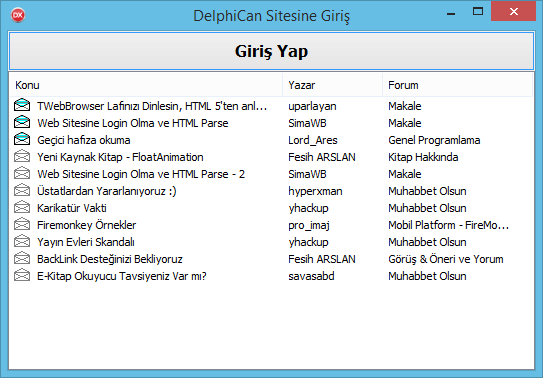Image resolution: width=543 pixels, height=378 pixels.
Task: Click envelope icon beside Geçici hafıza okuma
Action: 22,139
